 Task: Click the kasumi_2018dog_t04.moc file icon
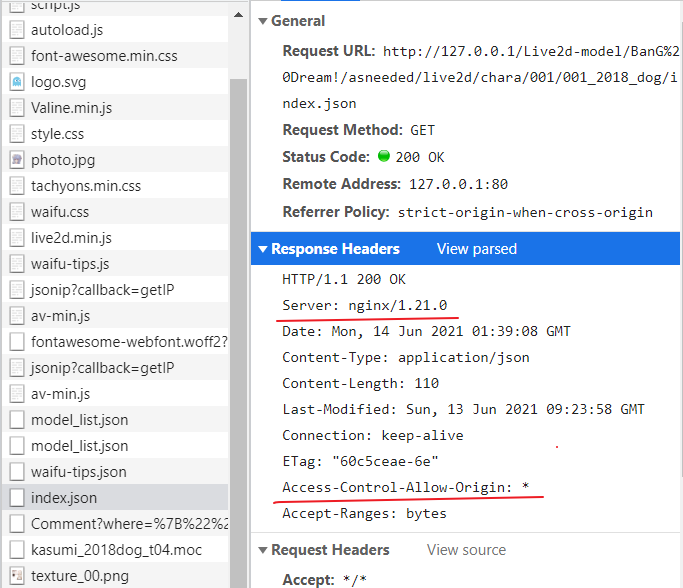tap(17, 550)
